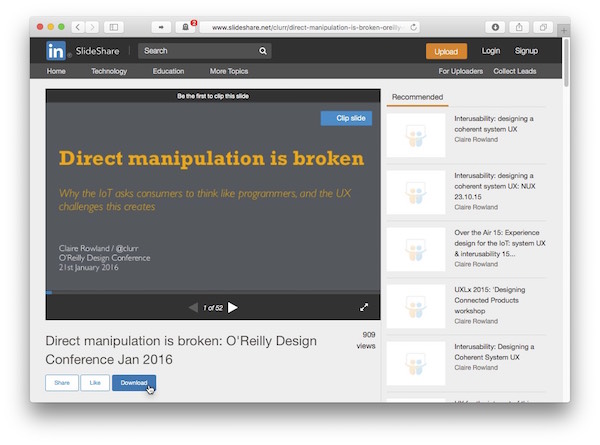Click the Clip slide button

346,118
